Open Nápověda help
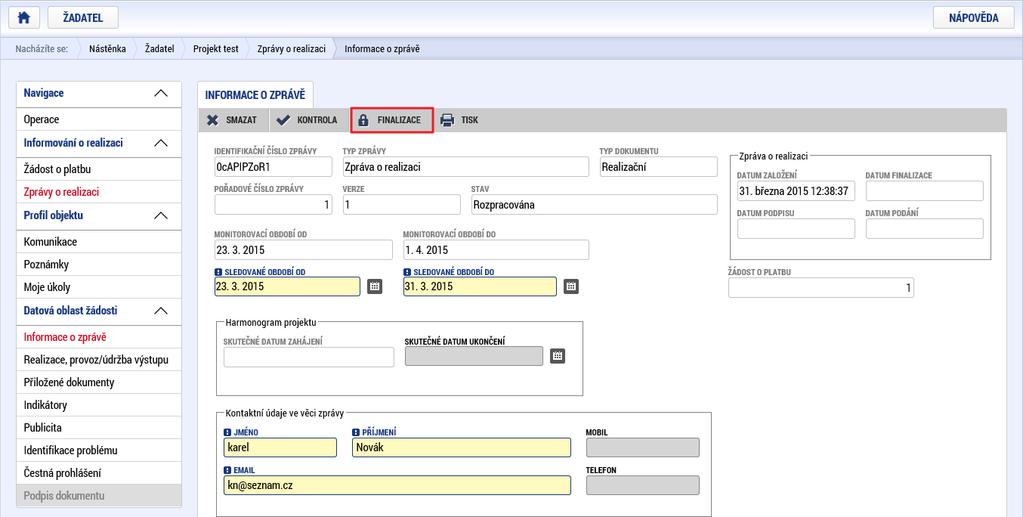1023x517 pixels. pyautogui.click(x=973, y=18)
